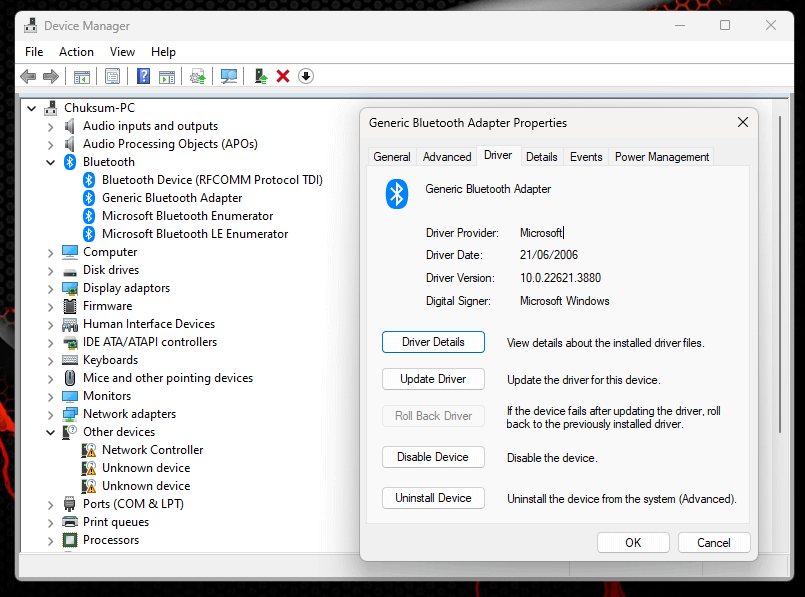Open the Action menu
Image resolution: width=805 pixels, height=597 pixels.
click(76, 51)
